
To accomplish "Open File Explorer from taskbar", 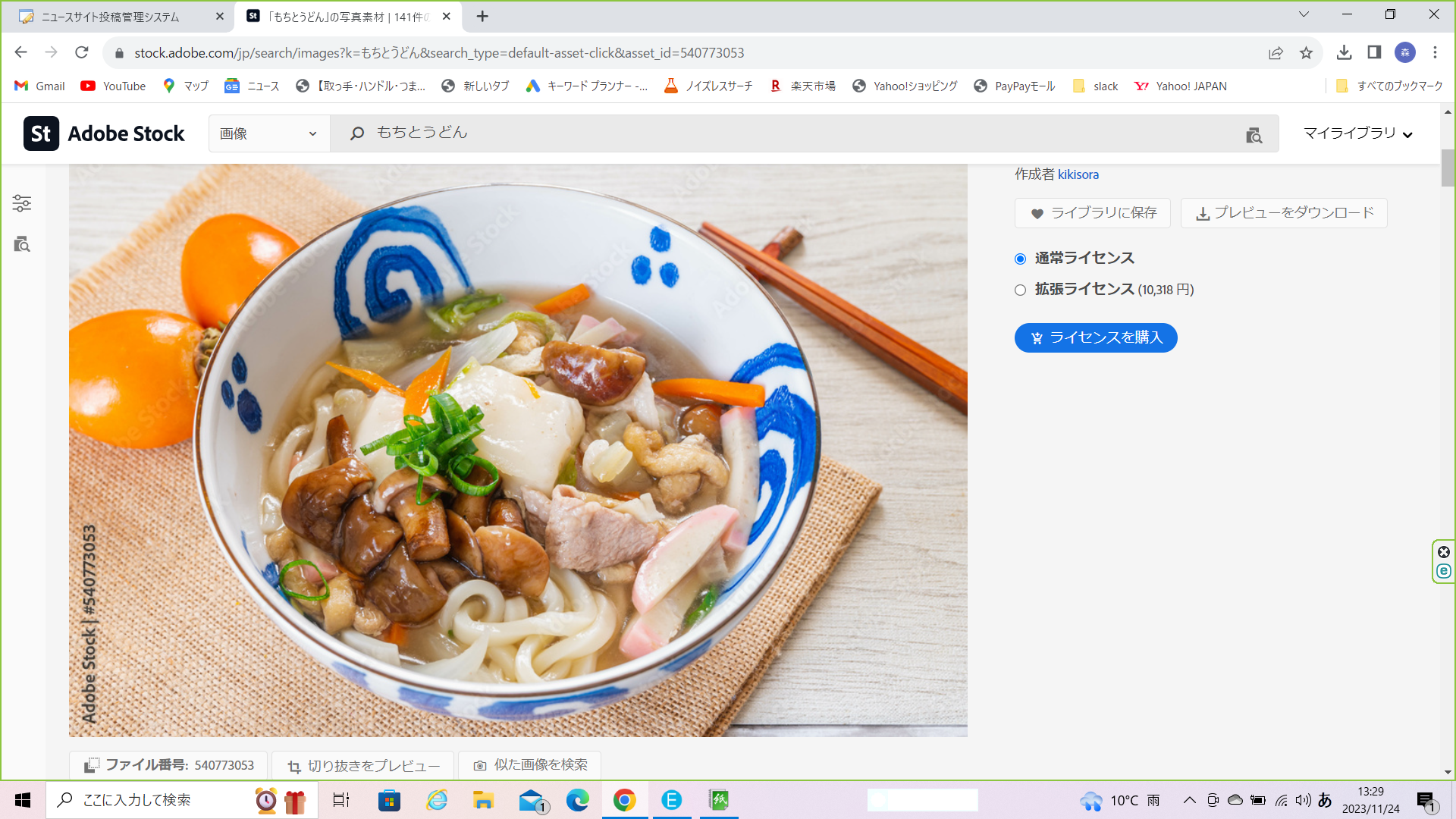I will coord(483,800).
